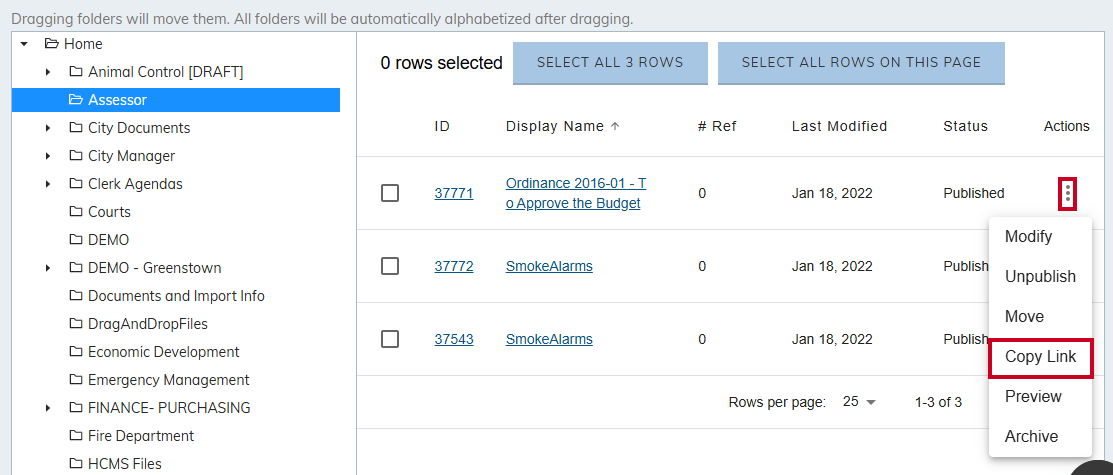Choose Unpublish from the actions menu
Screen dimensions: 1113x475
coord(1040,277)
